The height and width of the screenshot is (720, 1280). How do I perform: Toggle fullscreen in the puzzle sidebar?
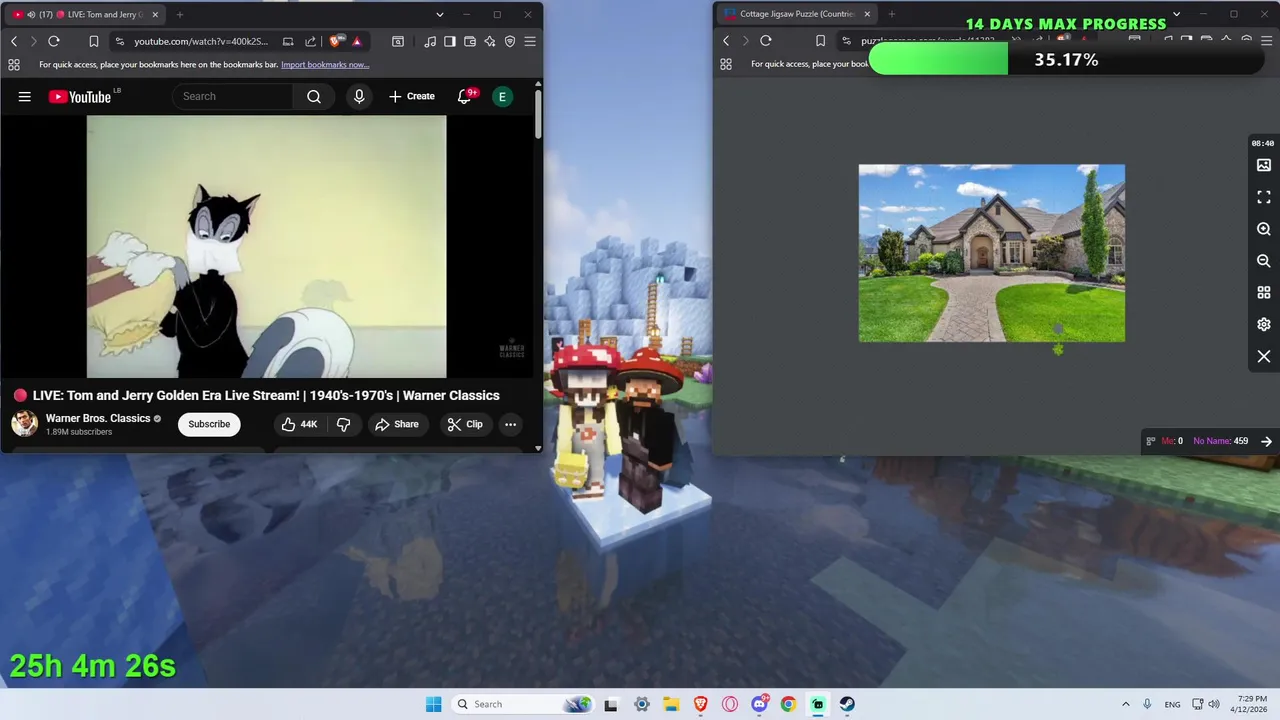pyautogui.click(x=1264, y=197)
